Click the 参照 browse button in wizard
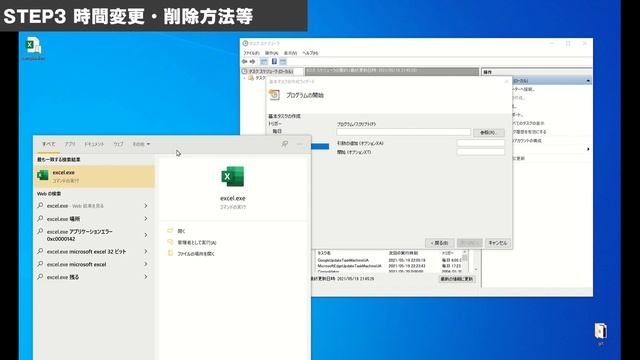 coord(489,133)
